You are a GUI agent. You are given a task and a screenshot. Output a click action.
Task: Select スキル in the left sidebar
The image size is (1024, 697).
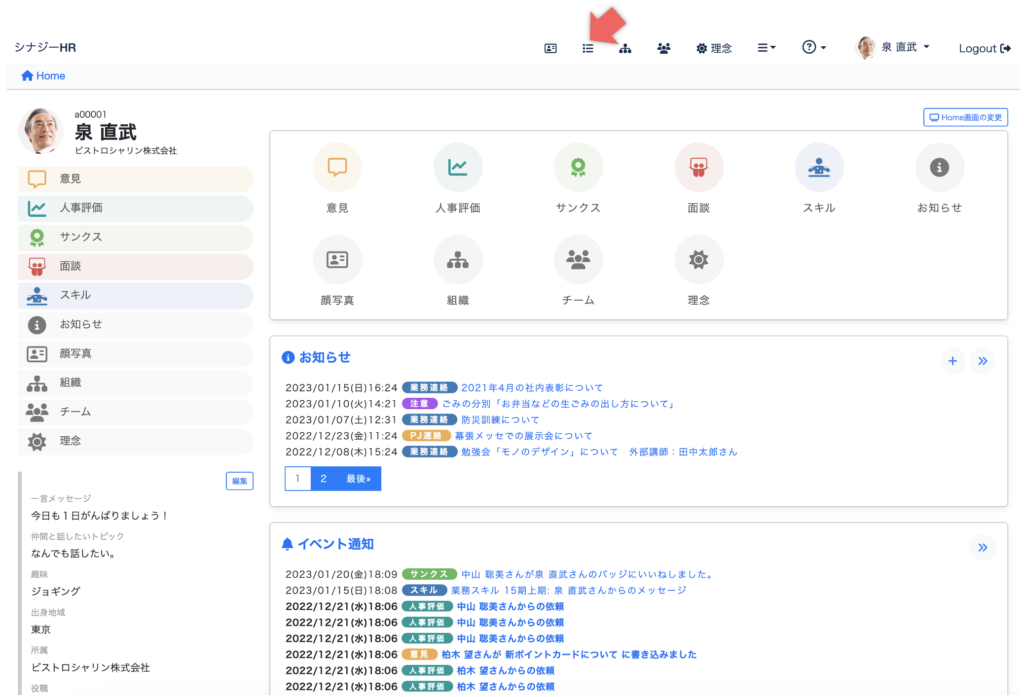(x=135, y=296)
